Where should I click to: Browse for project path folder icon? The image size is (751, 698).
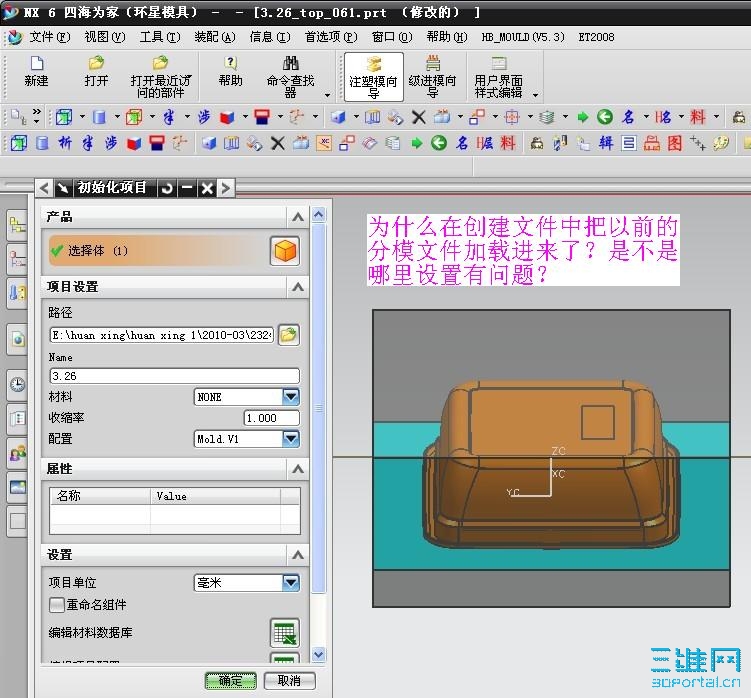(288, 334)
